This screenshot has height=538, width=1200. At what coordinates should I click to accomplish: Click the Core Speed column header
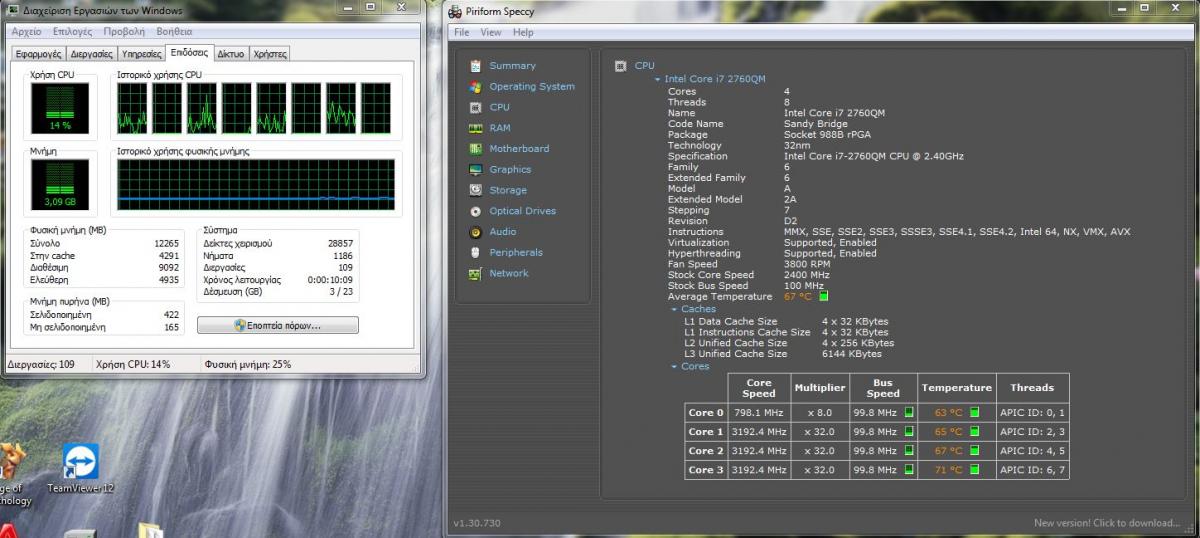[759, 388]
